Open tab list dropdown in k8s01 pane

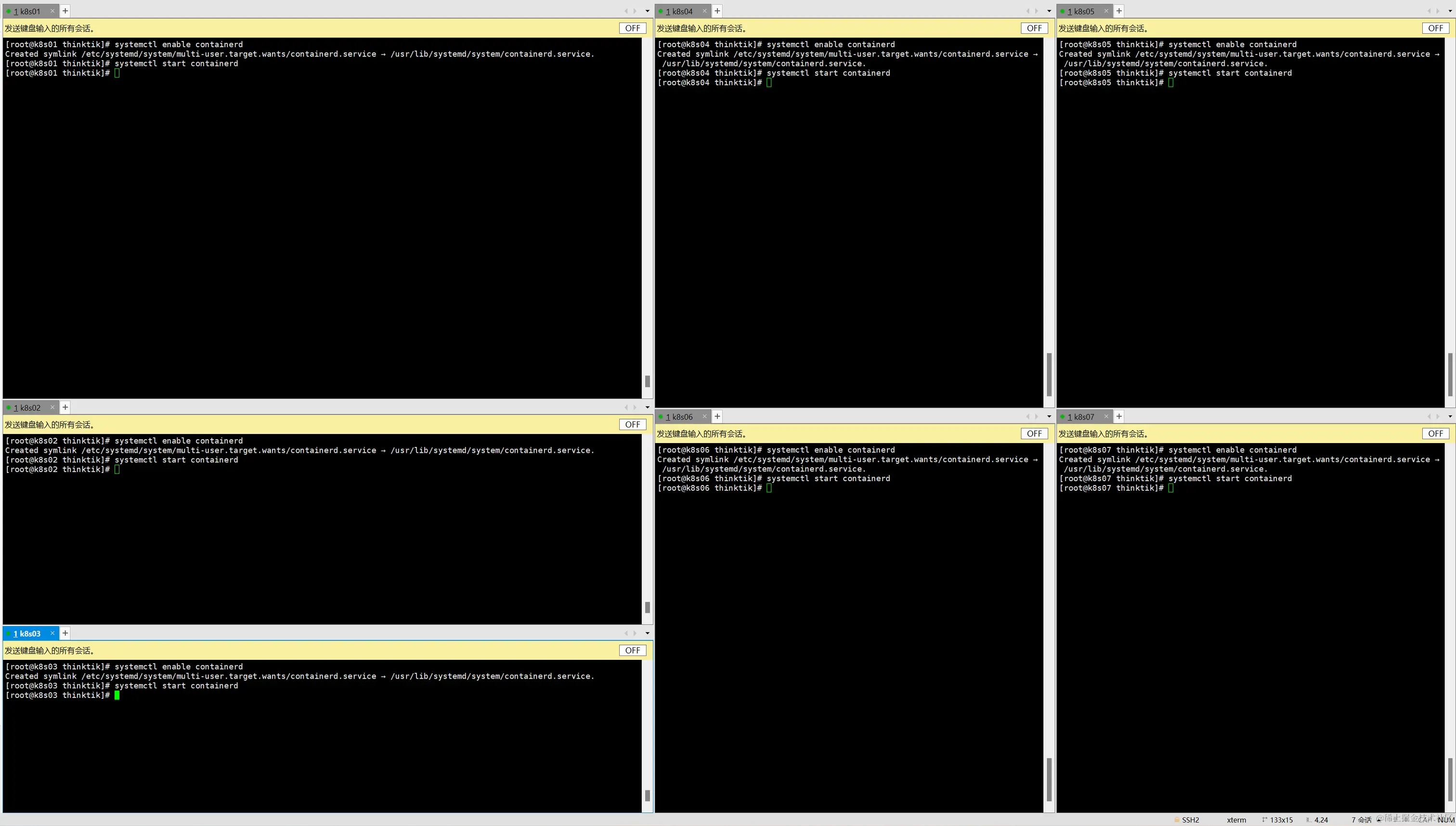point(647,11)
